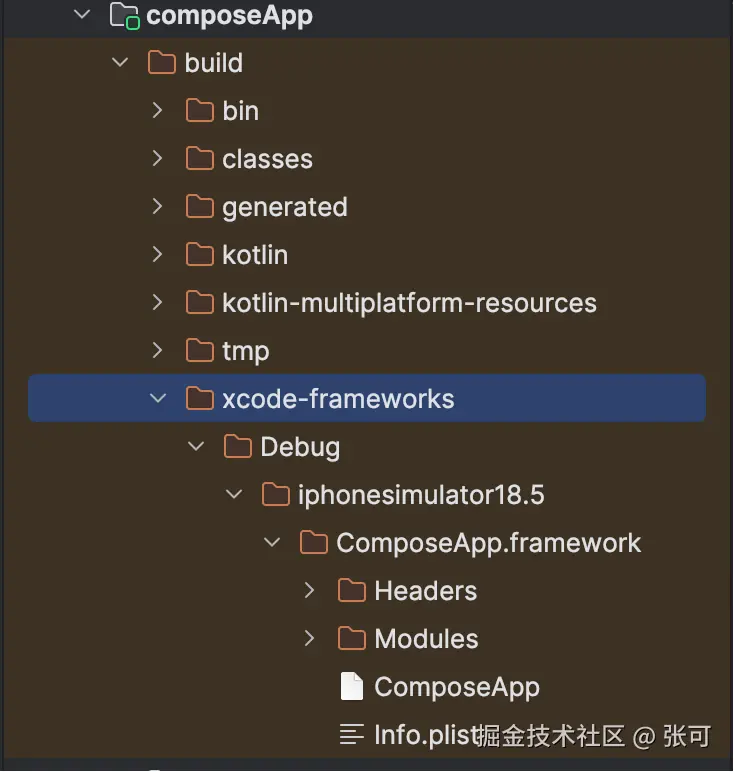Select the kotlin-multiplatform-resources folder

point(409,303)
